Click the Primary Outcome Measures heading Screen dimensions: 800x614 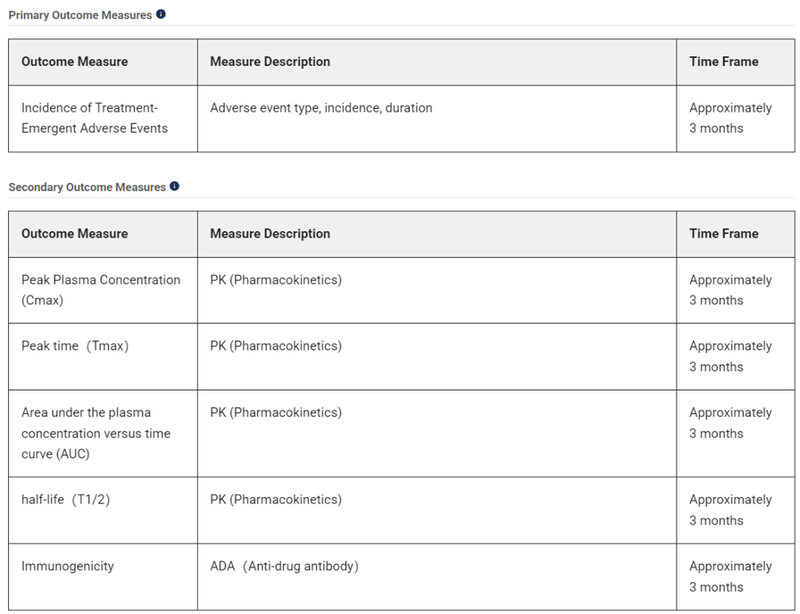click(x=80, y=15)
